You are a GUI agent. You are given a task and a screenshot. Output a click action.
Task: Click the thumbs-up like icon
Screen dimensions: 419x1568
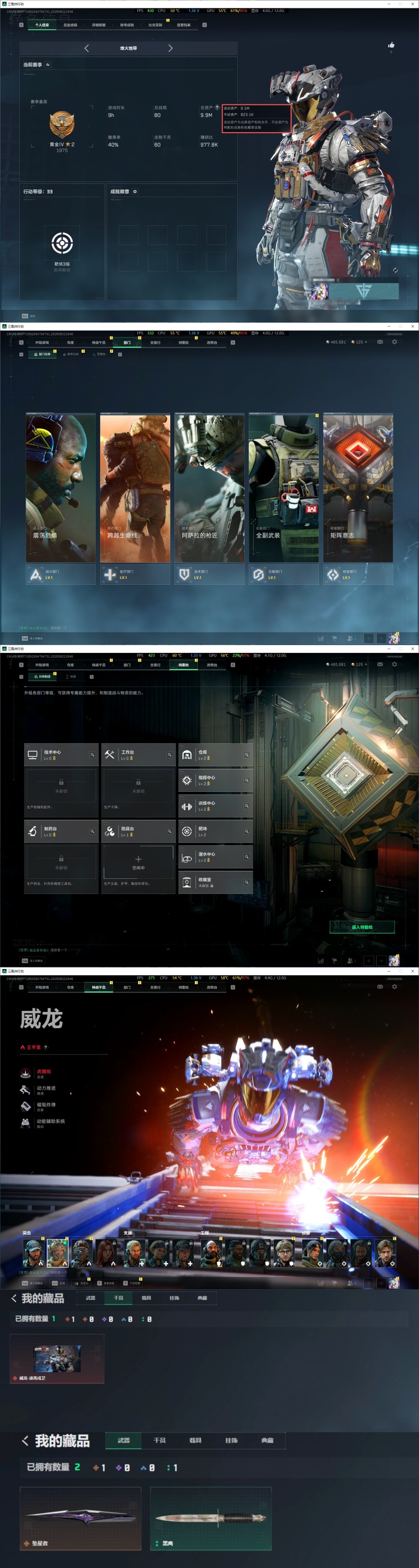pyautogui.click(x=391, y=45)
